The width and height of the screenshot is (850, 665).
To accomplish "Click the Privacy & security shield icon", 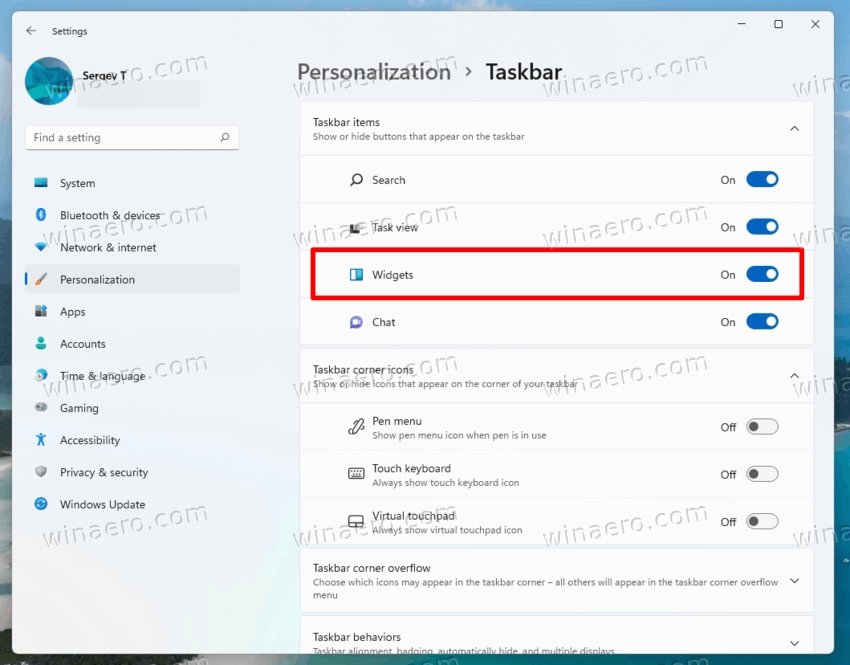I will coord(41,472).
